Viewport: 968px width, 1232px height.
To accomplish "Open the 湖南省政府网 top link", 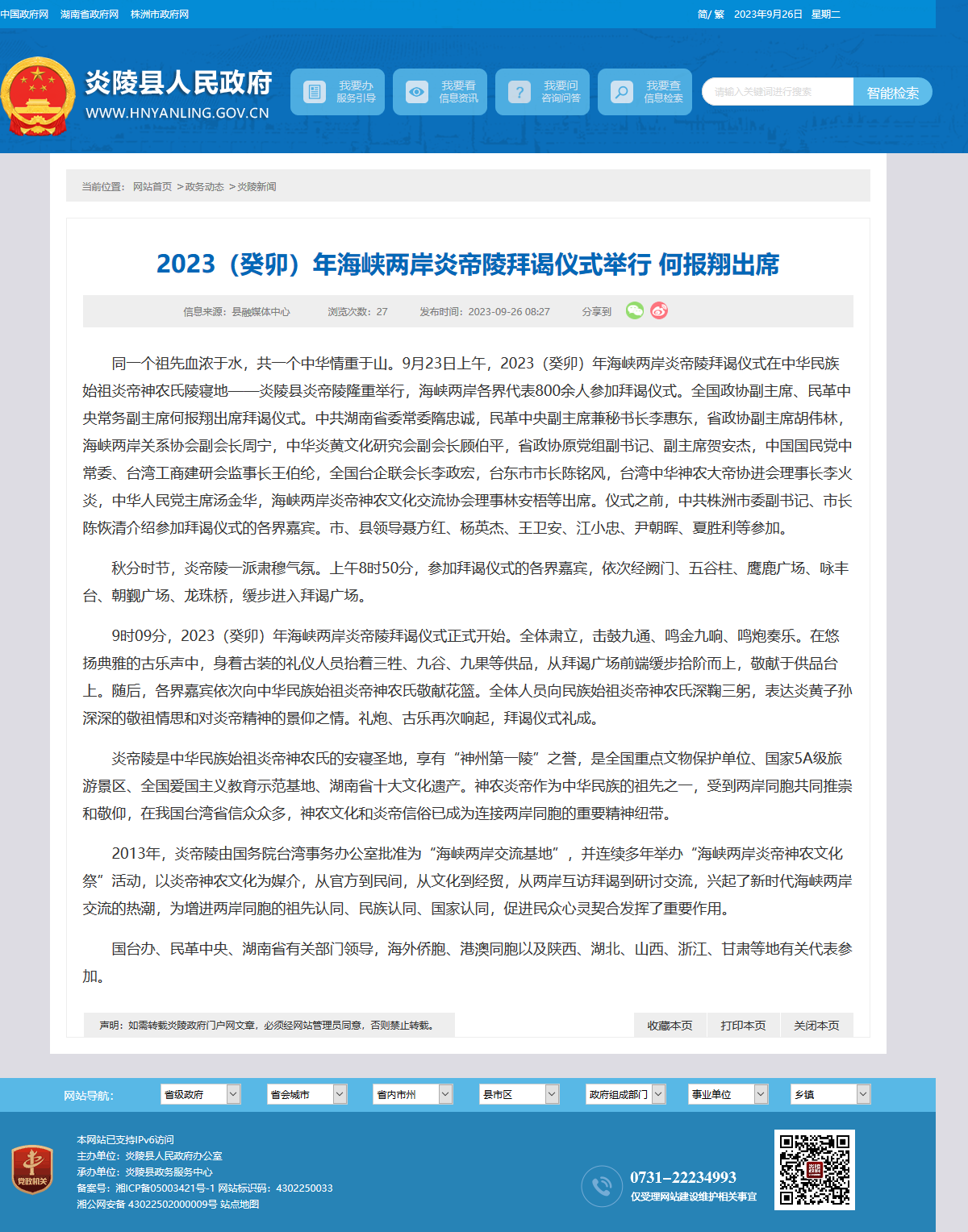I will coord(89,15).
